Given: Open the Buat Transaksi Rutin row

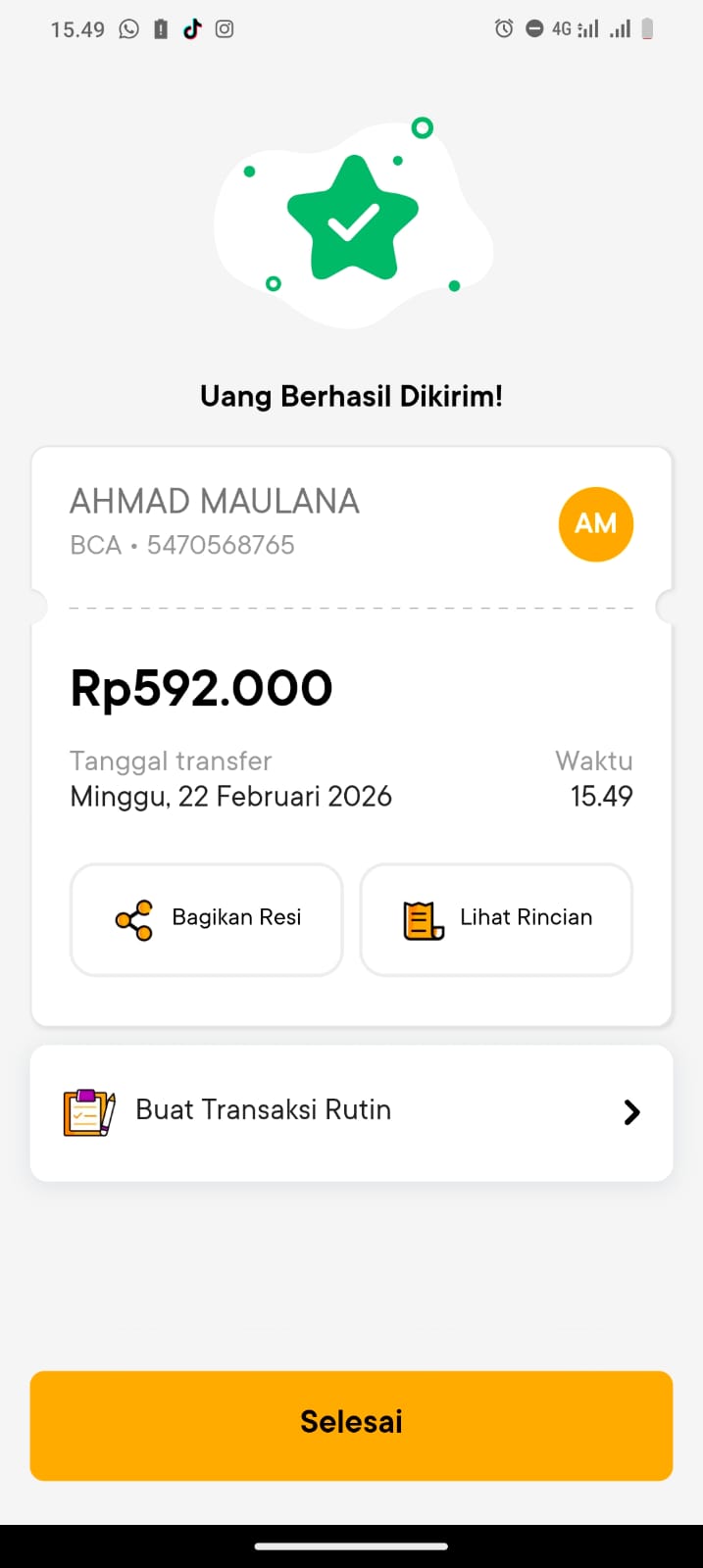Looking at the screenshot, I should (x=351, y=1112).
